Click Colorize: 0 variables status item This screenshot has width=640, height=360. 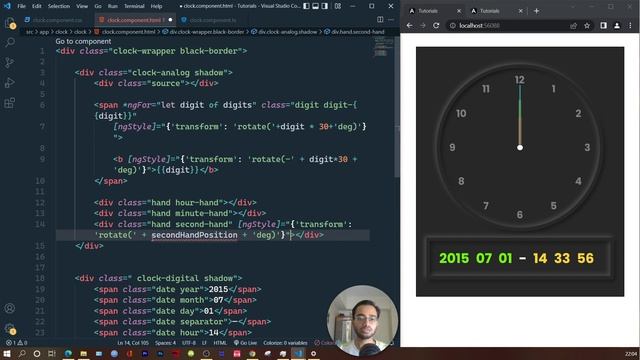click(x=285, y=343)
